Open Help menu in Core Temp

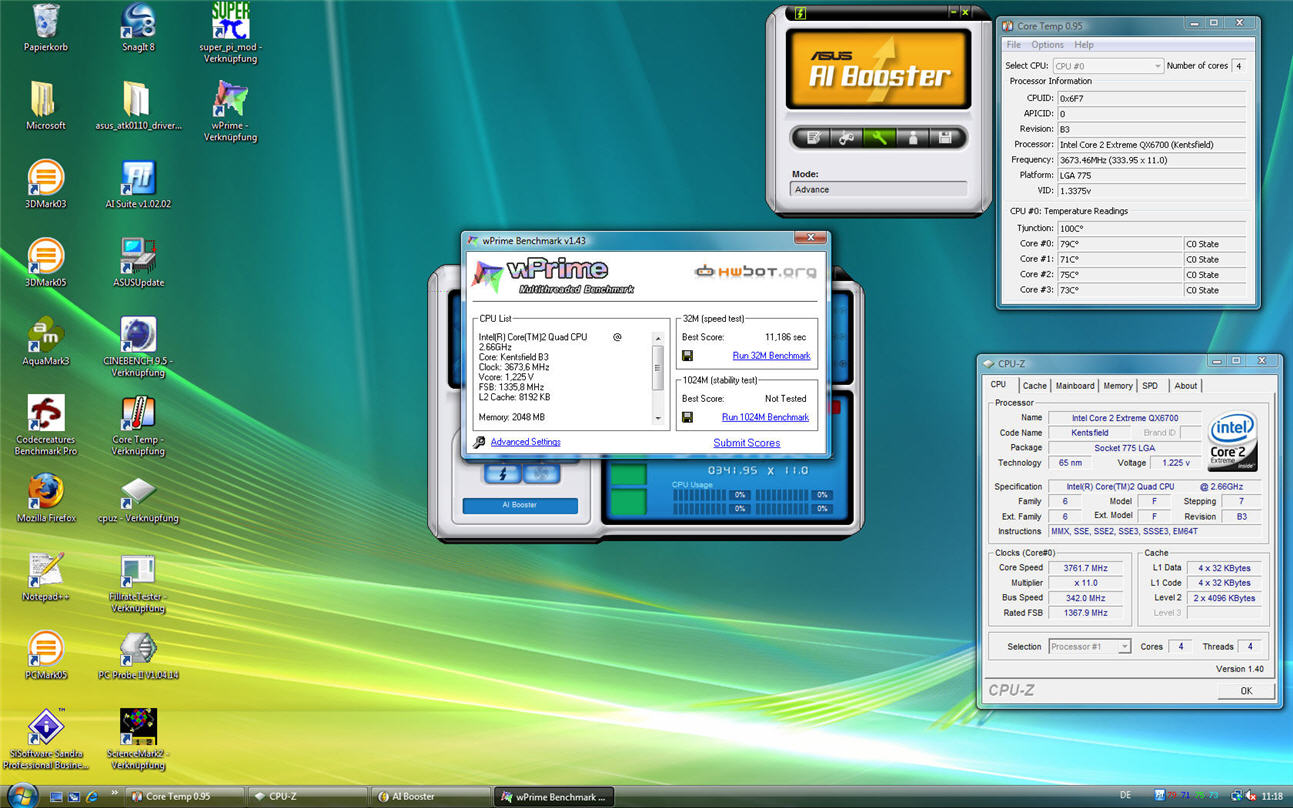click(x=1084, y=45)
